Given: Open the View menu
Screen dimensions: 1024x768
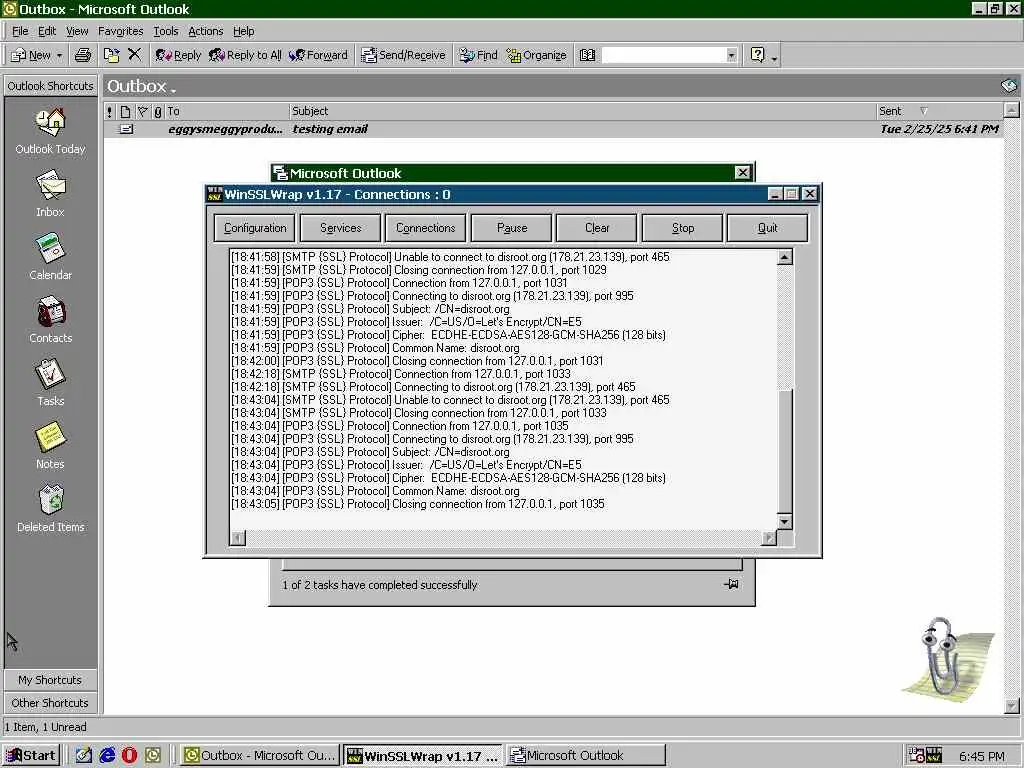Looking at the screenshot, I should [77, 31].
